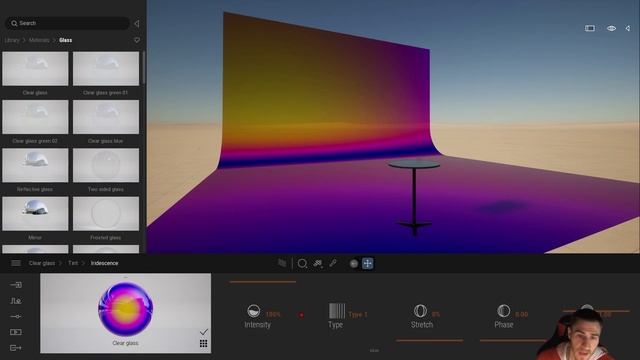The width and height of the screenshot is (640, 360).
Task: Click the table object in the viewport
Action: pyautogui.click(x=414, y=198)
